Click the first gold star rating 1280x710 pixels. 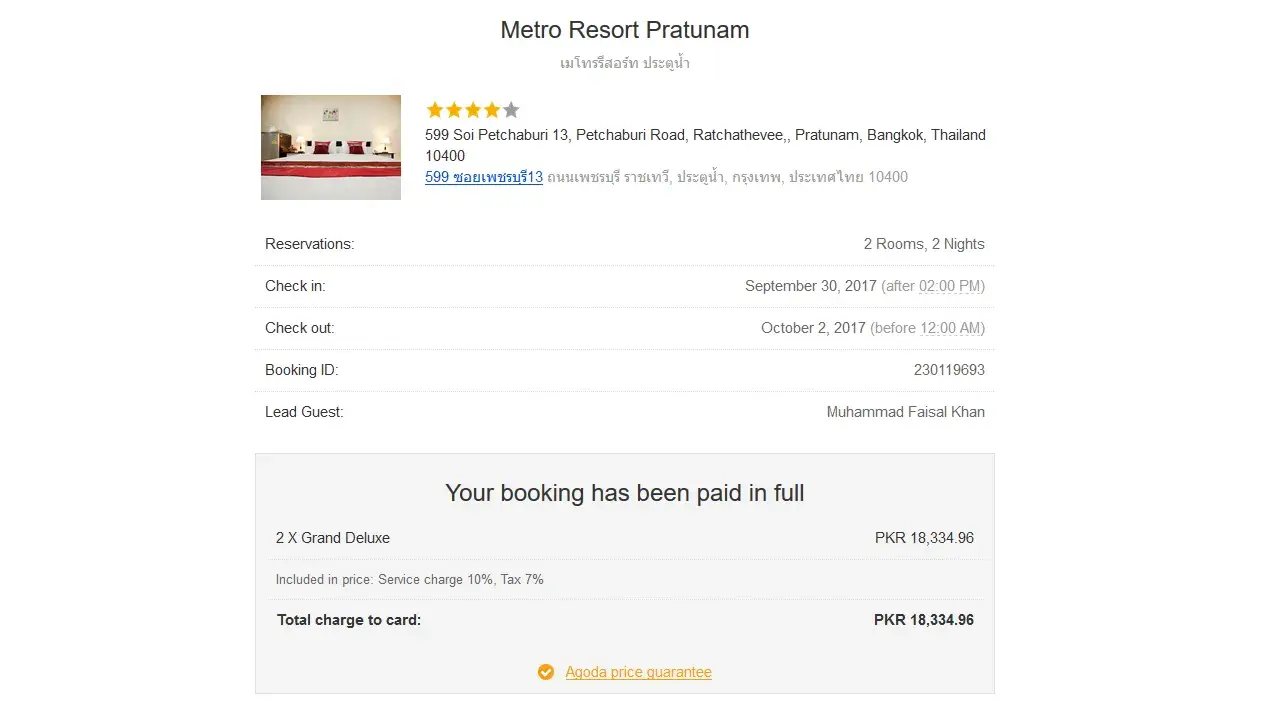pos(435,110)
